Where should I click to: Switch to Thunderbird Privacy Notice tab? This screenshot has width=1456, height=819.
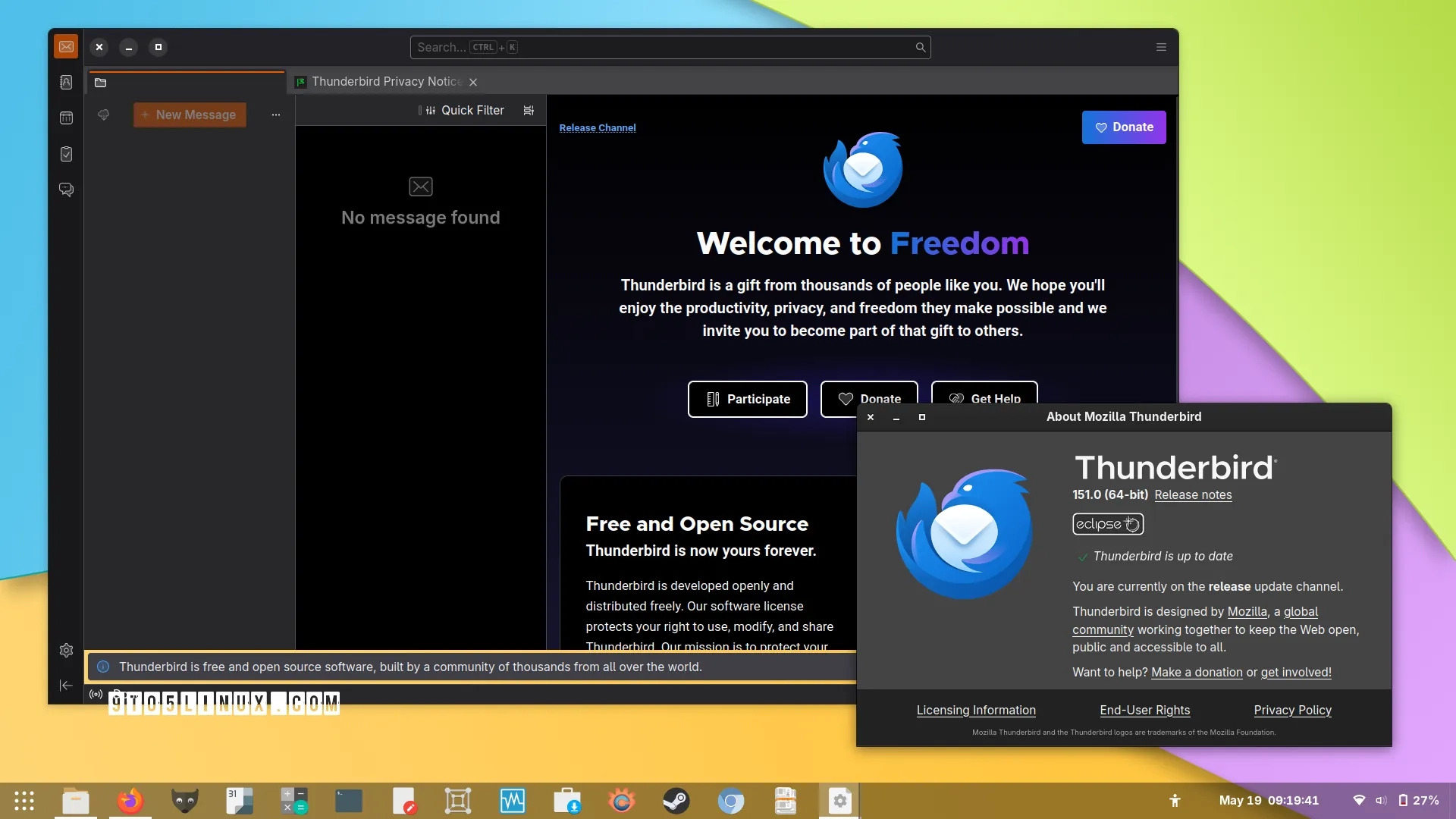pyautogui.click(x=386, y=82)
